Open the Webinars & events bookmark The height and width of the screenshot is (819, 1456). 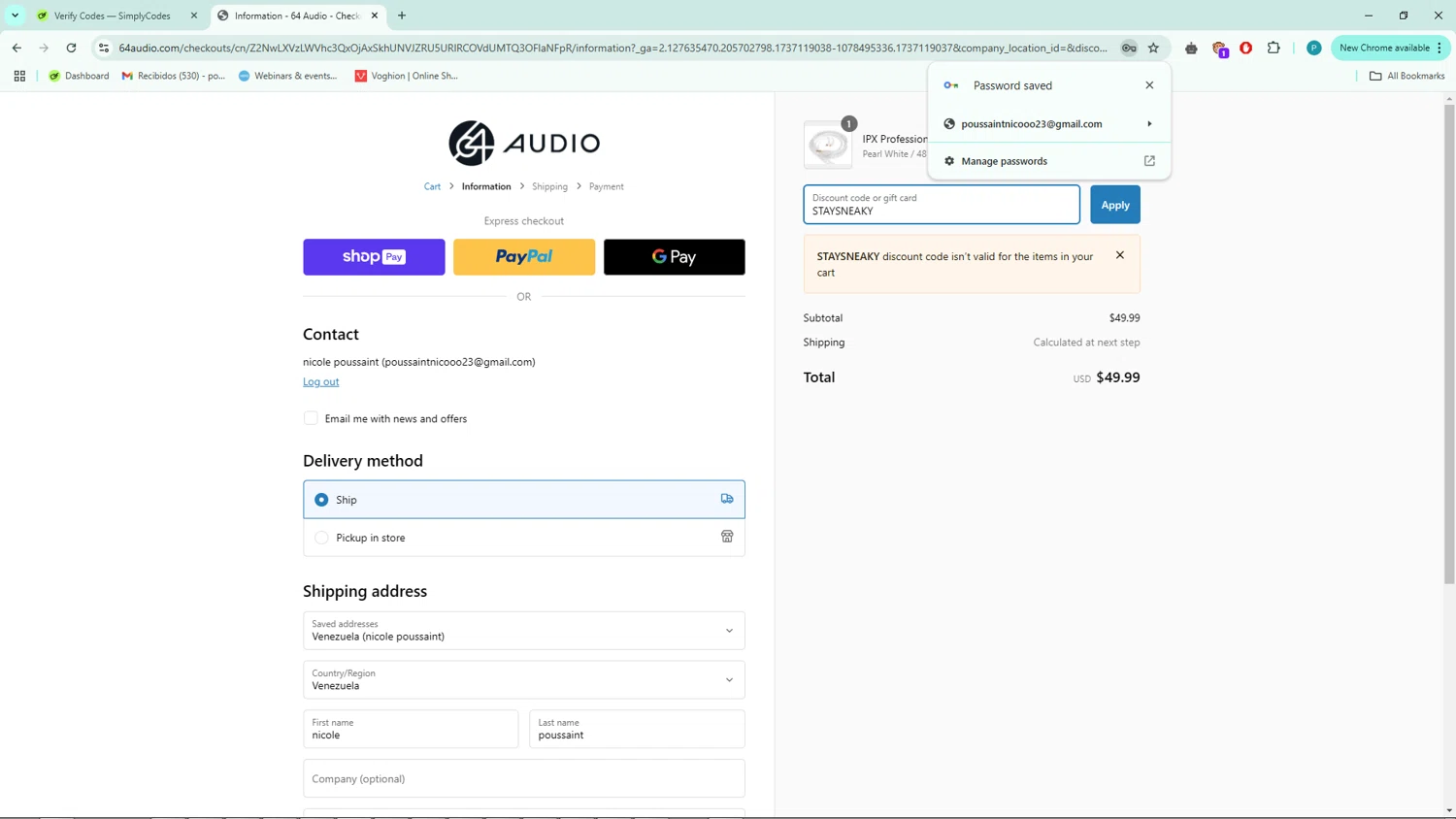288,76
